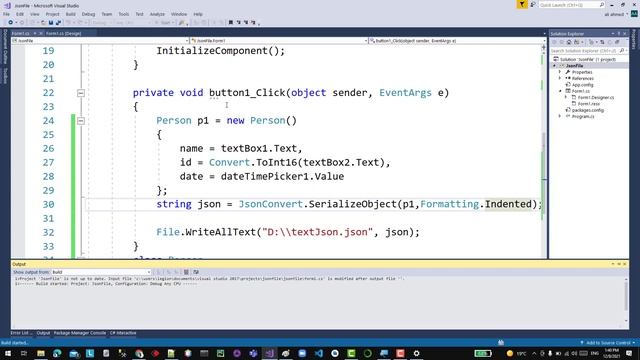This screenshot has width=640, height=360.
Task: Expand the Properties node in Solution Explorer
Action: pyautogui.click(x=560, y=72)
